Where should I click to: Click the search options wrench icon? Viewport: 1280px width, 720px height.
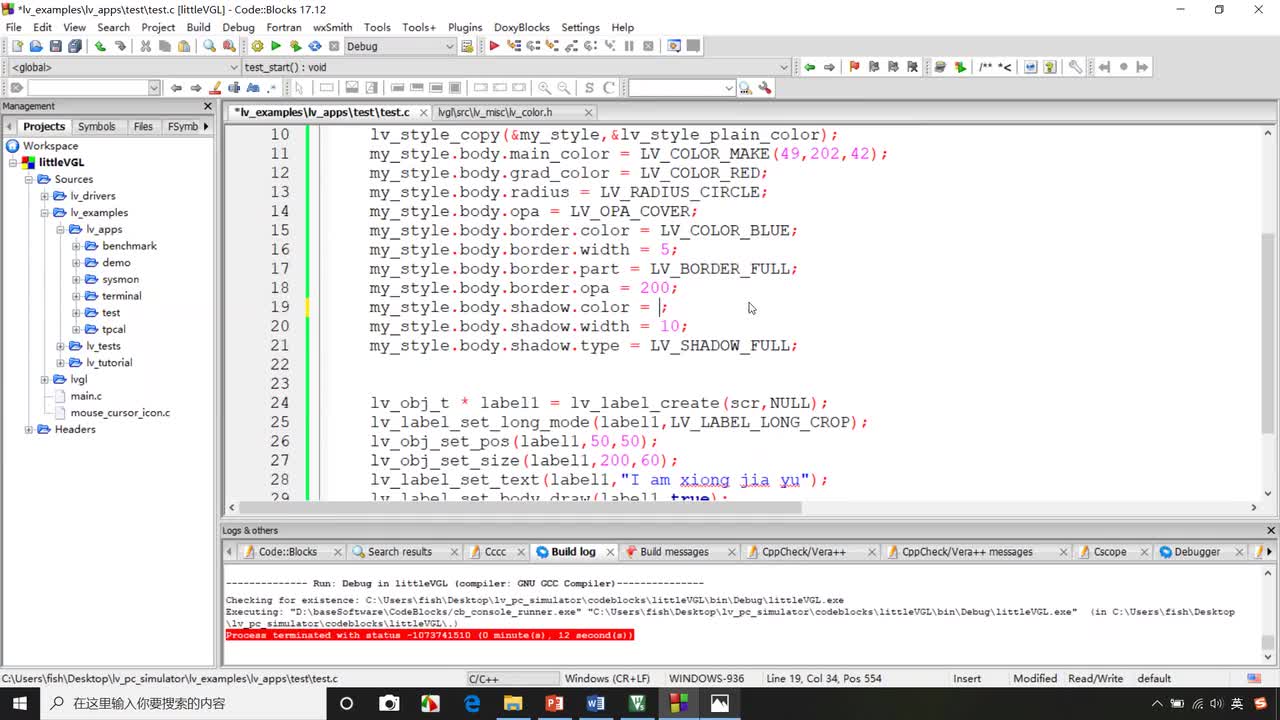coord(765,88)
